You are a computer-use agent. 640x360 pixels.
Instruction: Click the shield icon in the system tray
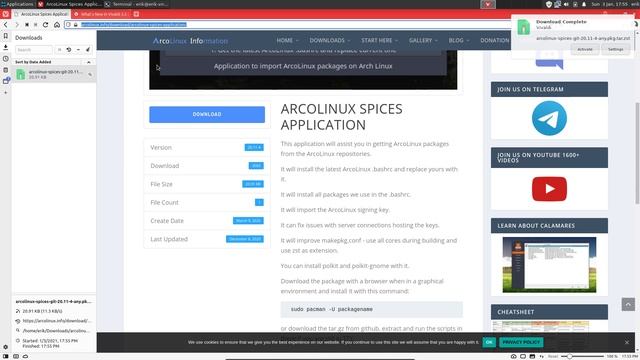coord(549,4)
